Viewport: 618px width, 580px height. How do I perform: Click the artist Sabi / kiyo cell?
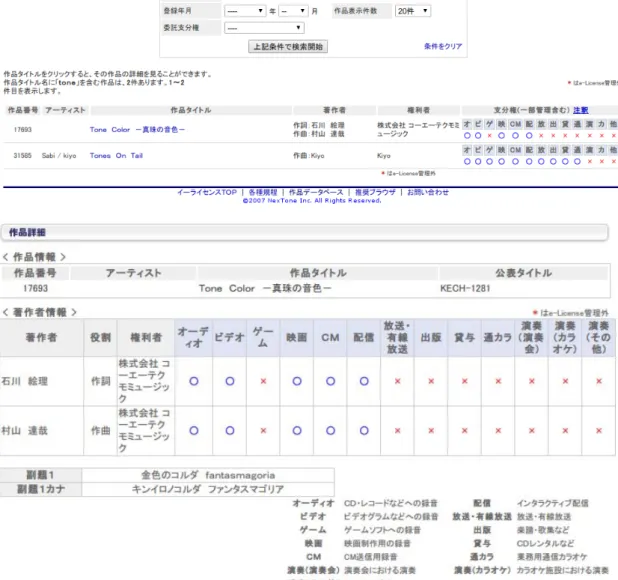59,156
